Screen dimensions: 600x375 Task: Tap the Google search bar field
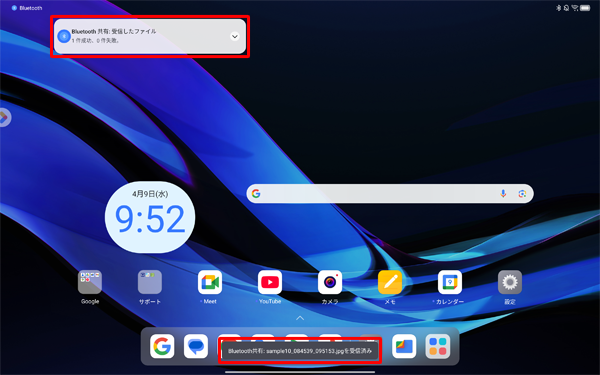click(390, 194)
